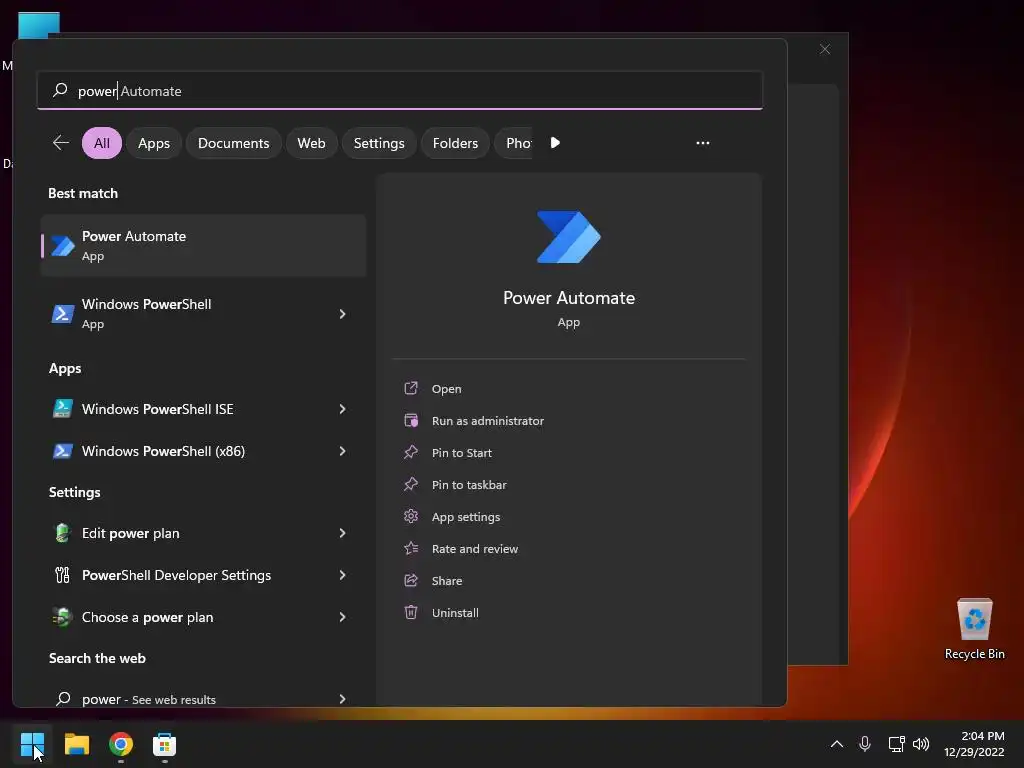
Task: Click microphone icon in system tray
Action: pyautogui.click(x=865, y=744)
